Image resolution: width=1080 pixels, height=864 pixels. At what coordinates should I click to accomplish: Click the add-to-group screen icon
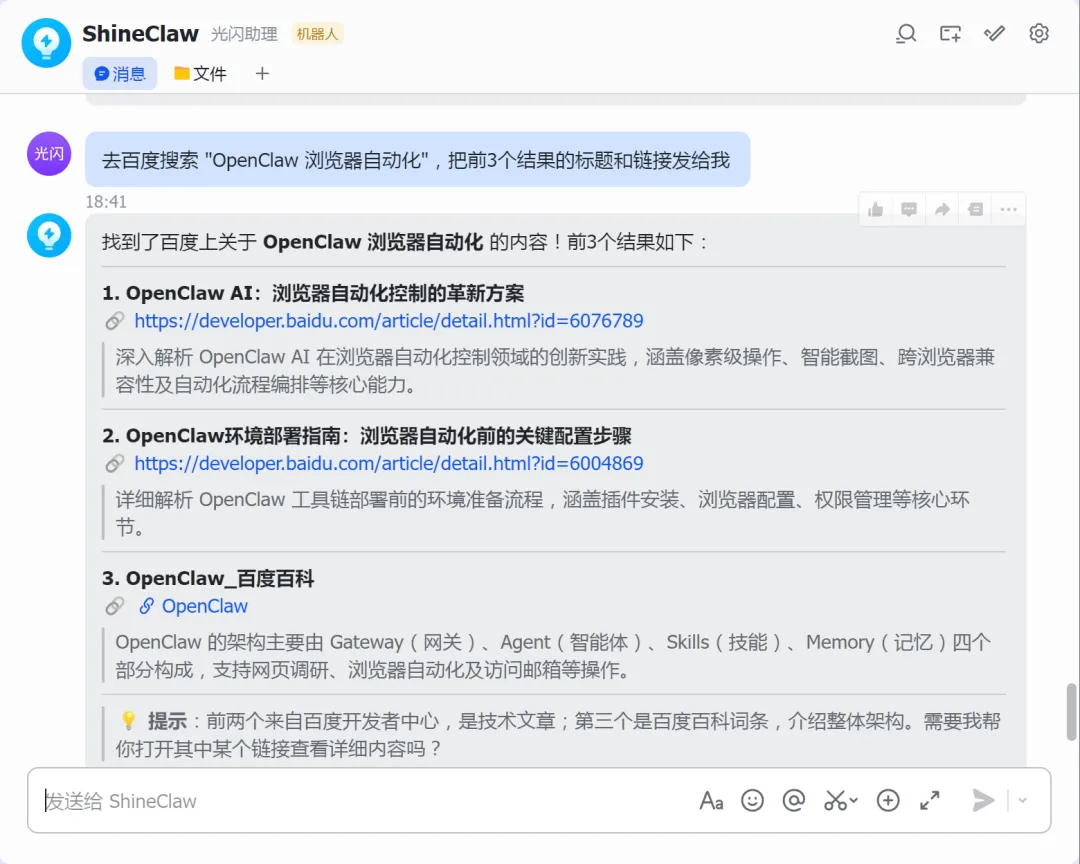click(950, 33)
